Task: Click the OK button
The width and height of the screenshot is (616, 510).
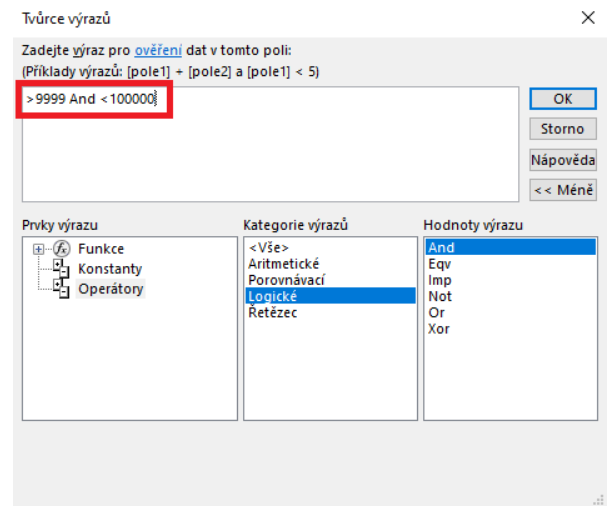Action: (x=562, y=99)
